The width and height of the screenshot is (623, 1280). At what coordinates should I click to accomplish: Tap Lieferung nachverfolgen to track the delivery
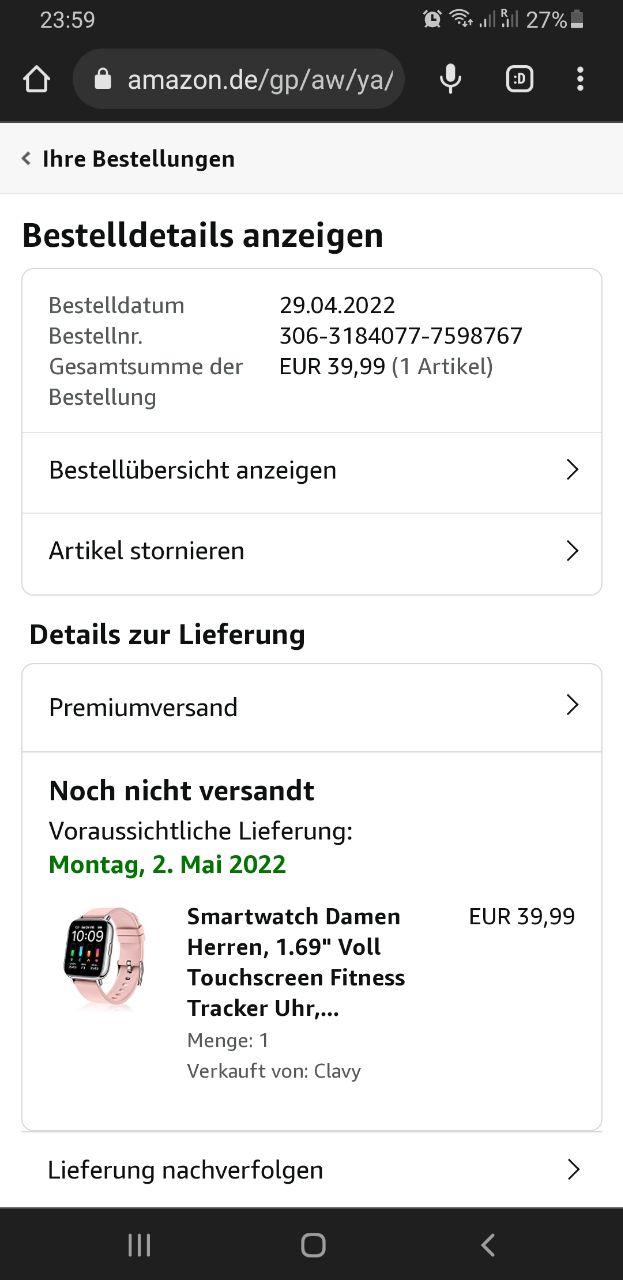tap(186, 1170)
